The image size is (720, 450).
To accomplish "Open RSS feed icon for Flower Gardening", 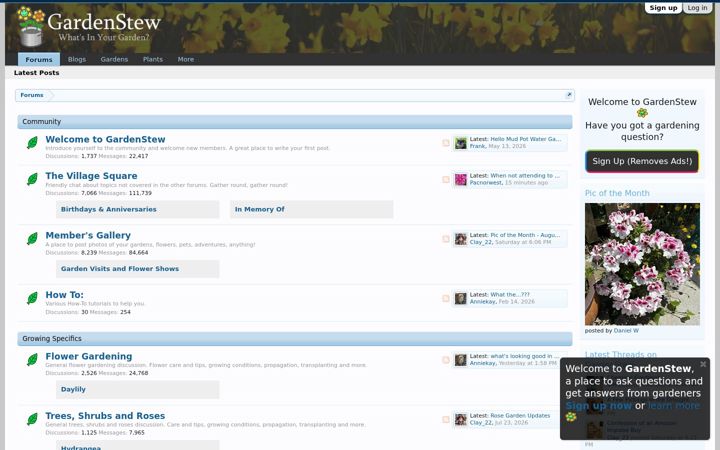I will [445, 360].
